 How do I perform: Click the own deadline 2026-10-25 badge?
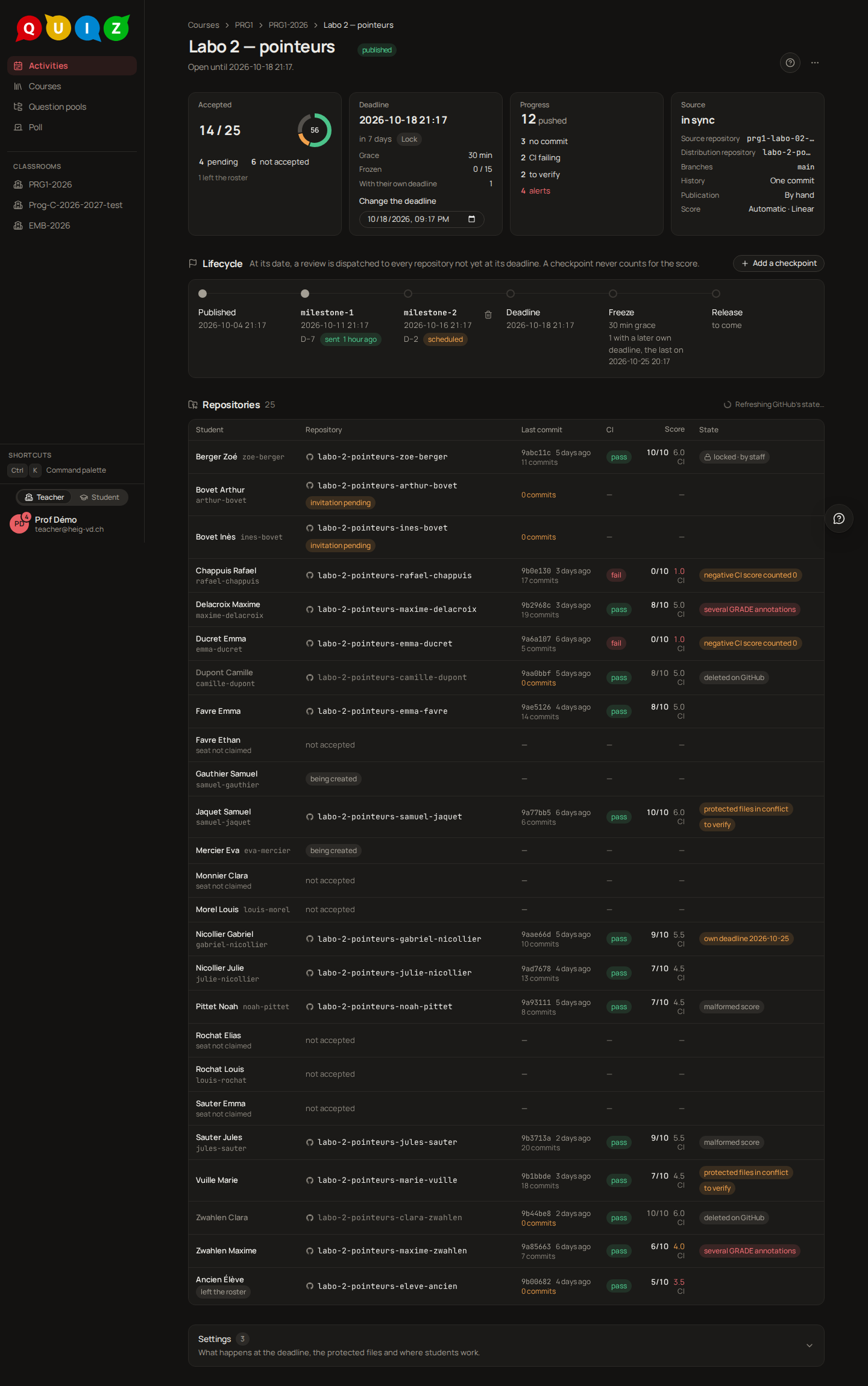[x=746, y=939]
